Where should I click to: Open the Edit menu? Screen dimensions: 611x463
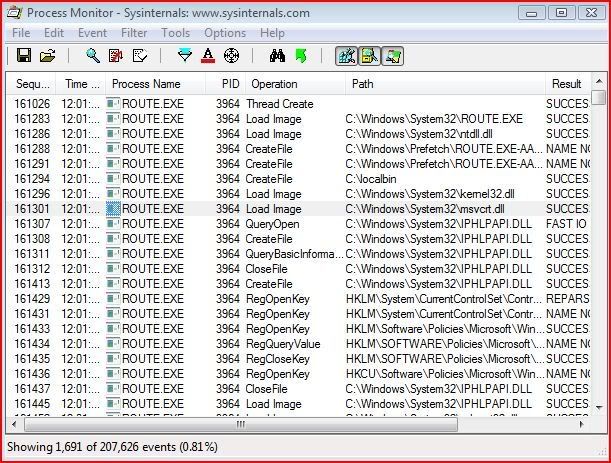(x=54, y=33)
